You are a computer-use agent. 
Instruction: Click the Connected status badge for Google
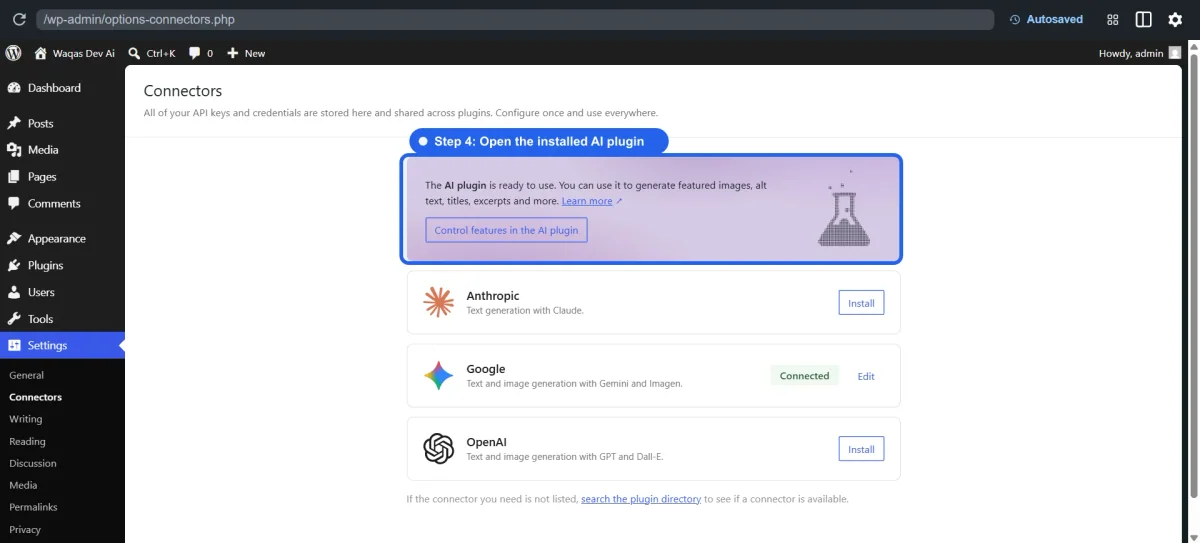pos(804,376)
